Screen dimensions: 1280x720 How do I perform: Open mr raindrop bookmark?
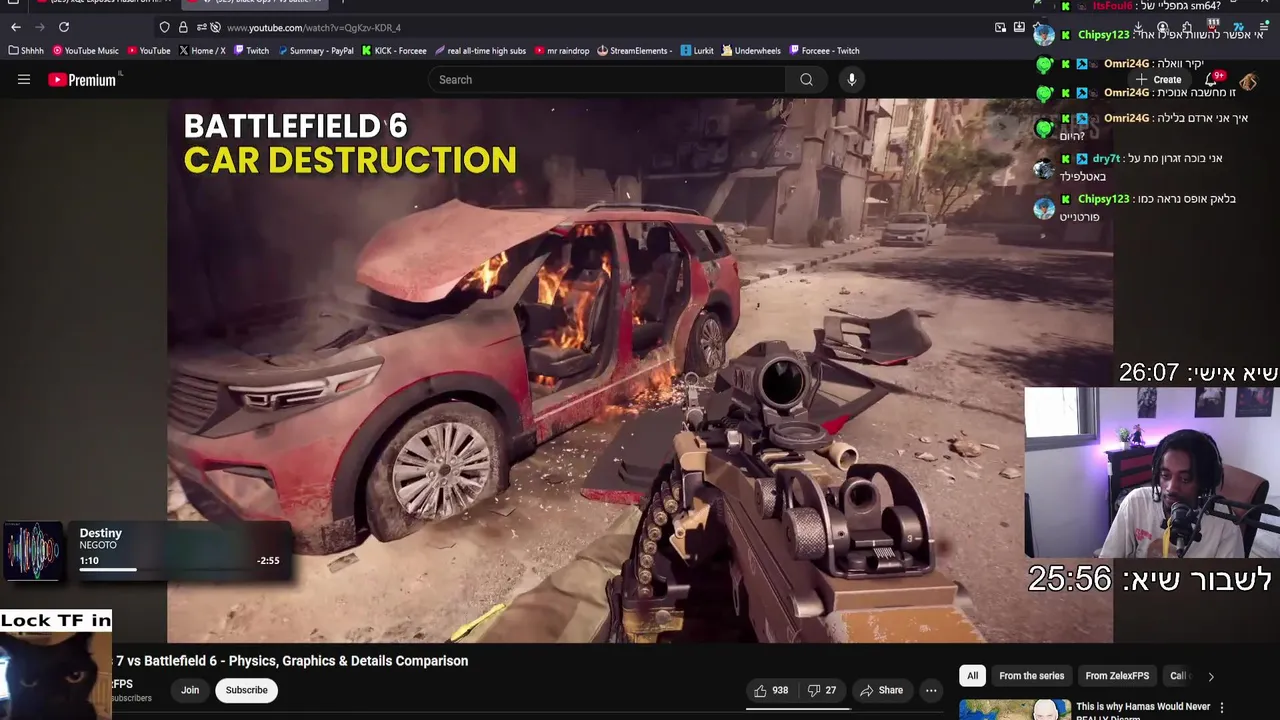pyautogui.click(x=562, y=51)
